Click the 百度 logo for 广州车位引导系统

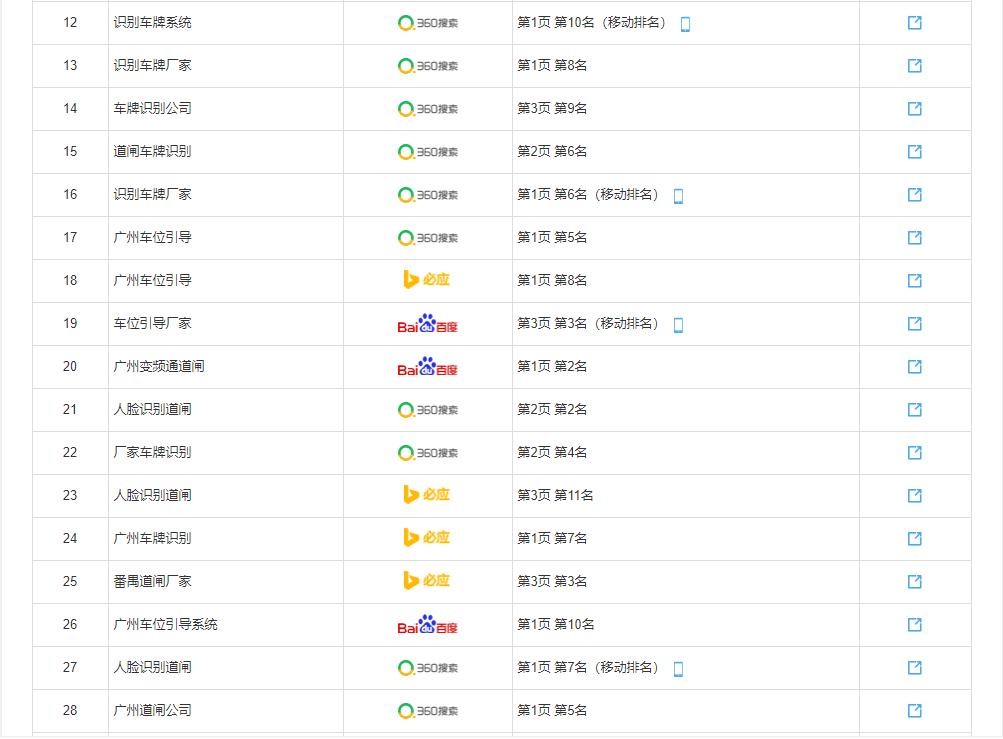tap(427, 624)
